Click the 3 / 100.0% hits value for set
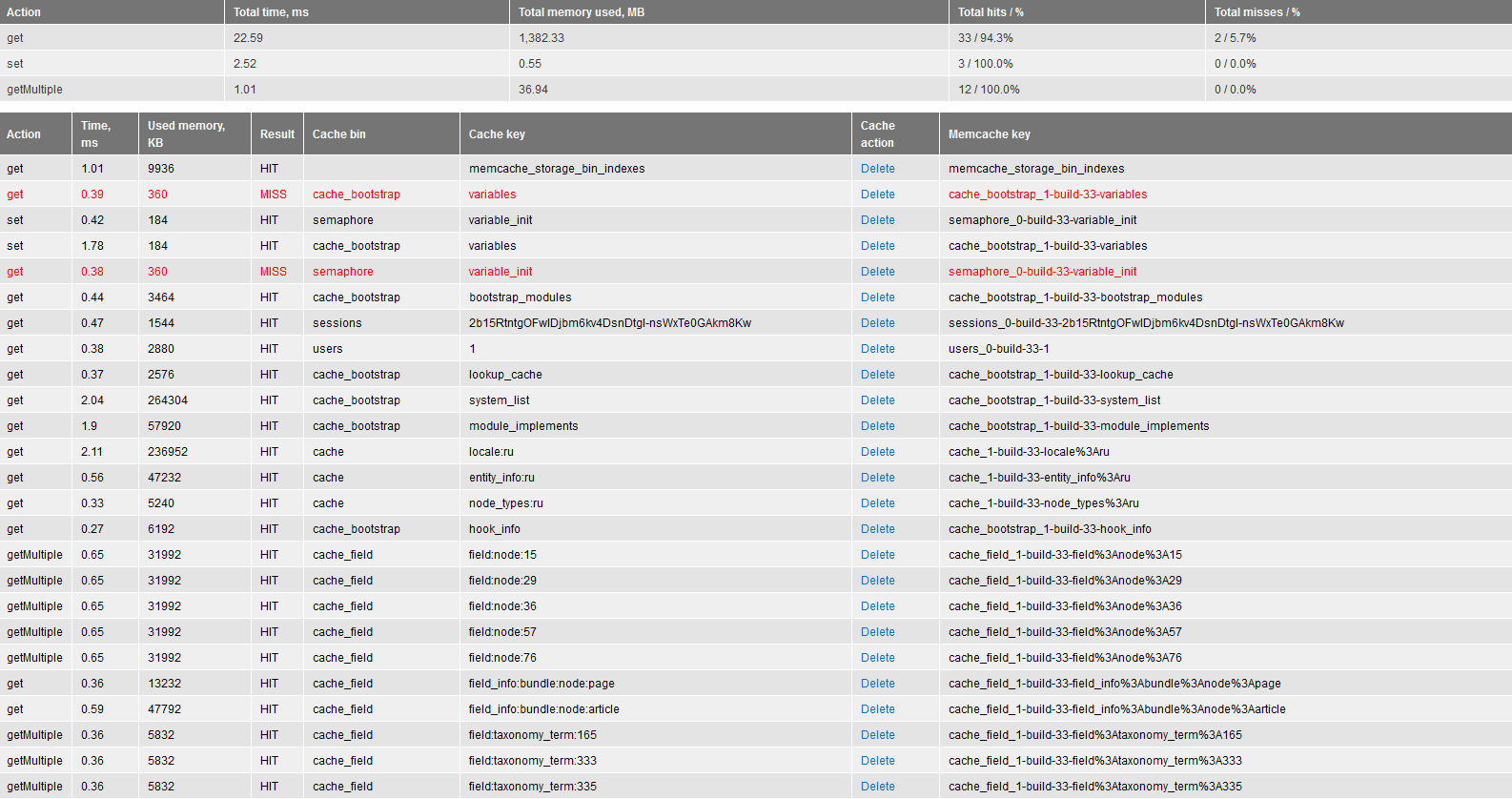The width and height of the screenshot is (1512, 799). pyautogui.click(x=985, y=64)
